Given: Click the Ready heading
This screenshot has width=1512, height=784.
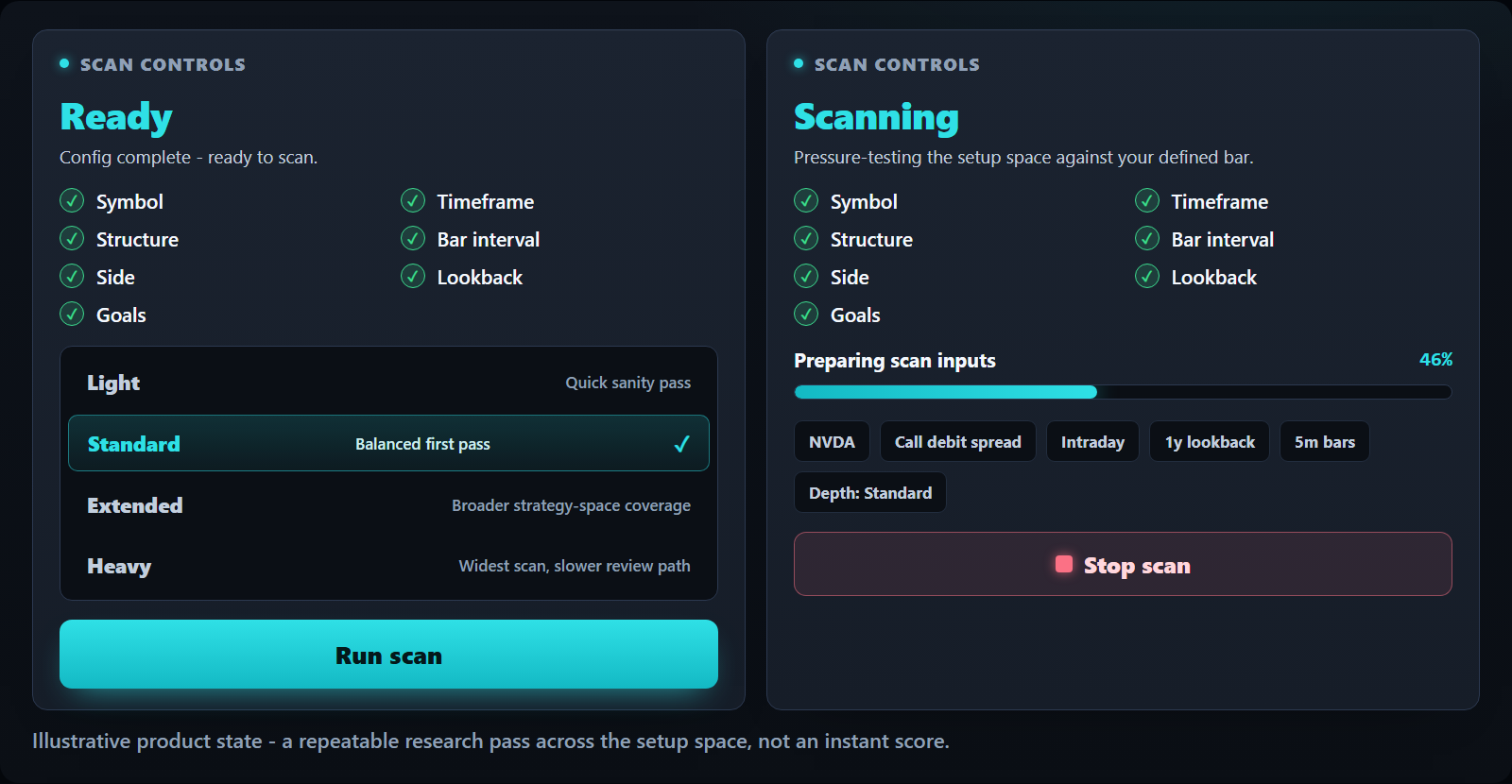Looking at the screenshot, I should (x=115, y=117).
